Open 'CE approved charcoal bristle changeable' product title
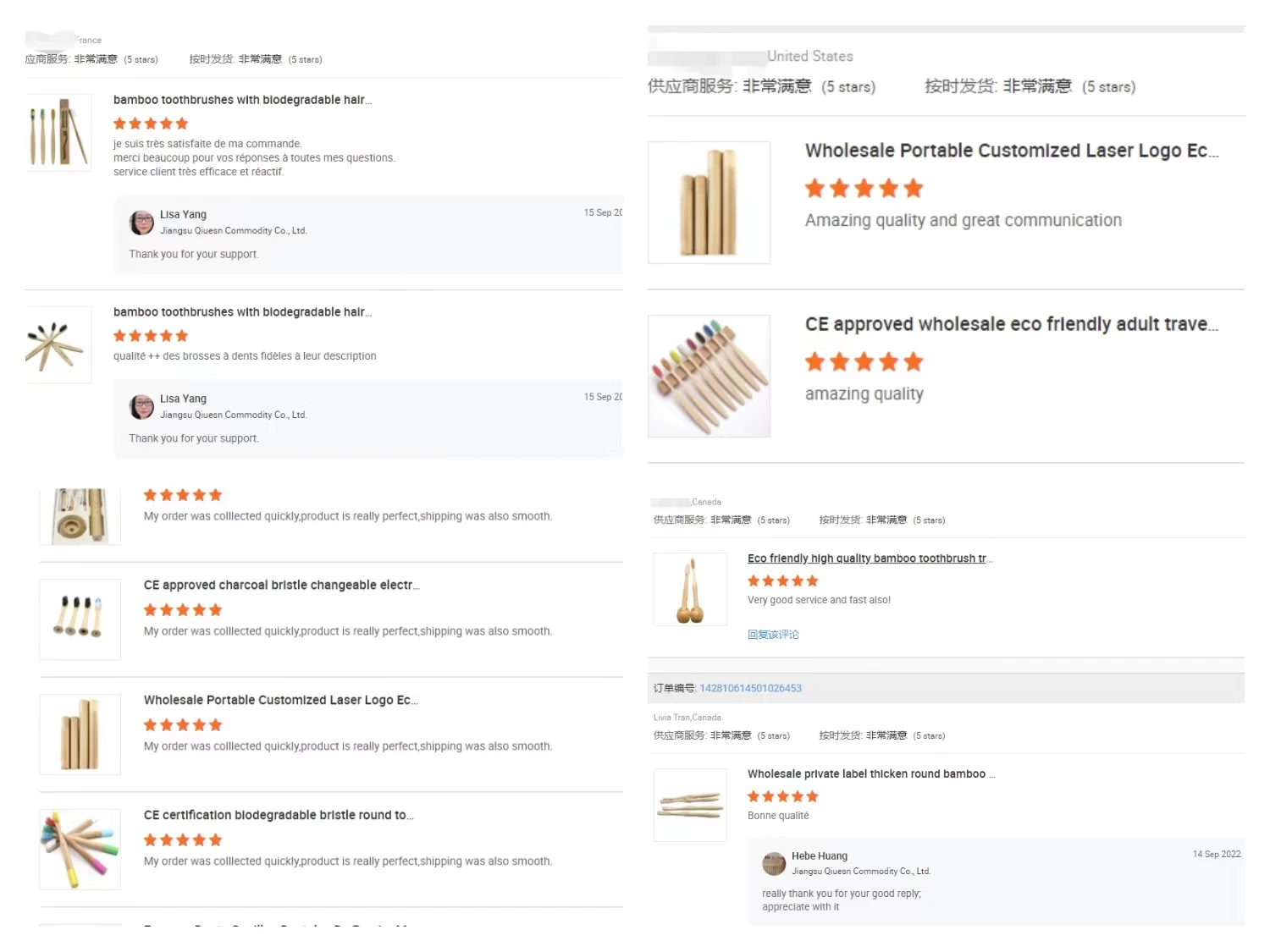 pos(281,585)
